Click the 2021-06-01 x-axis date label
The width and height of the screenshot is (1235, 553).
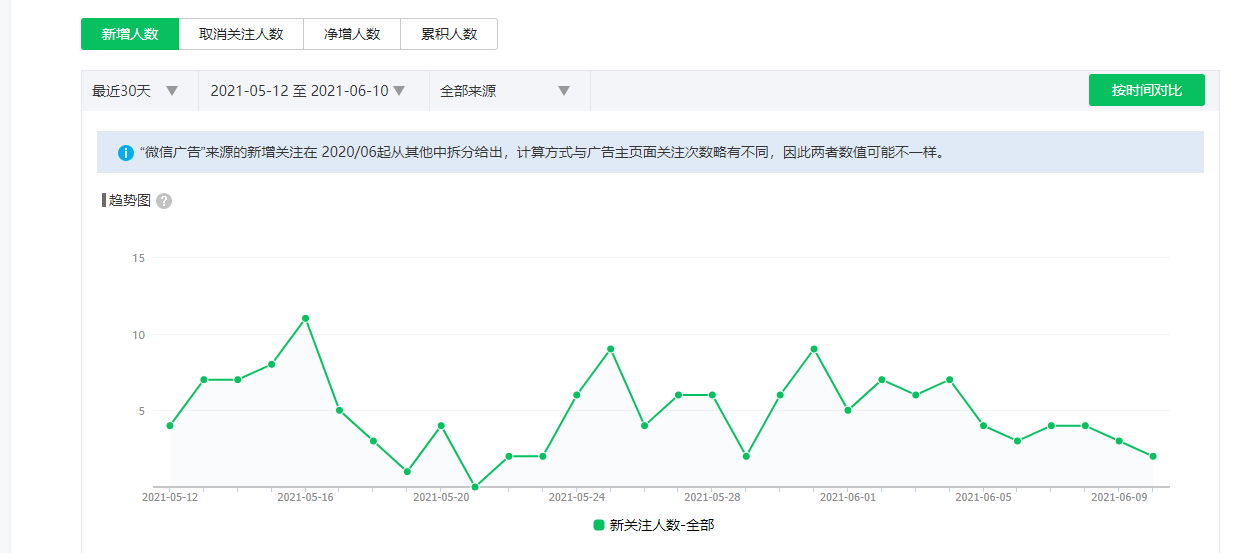(x=848, y=497)
